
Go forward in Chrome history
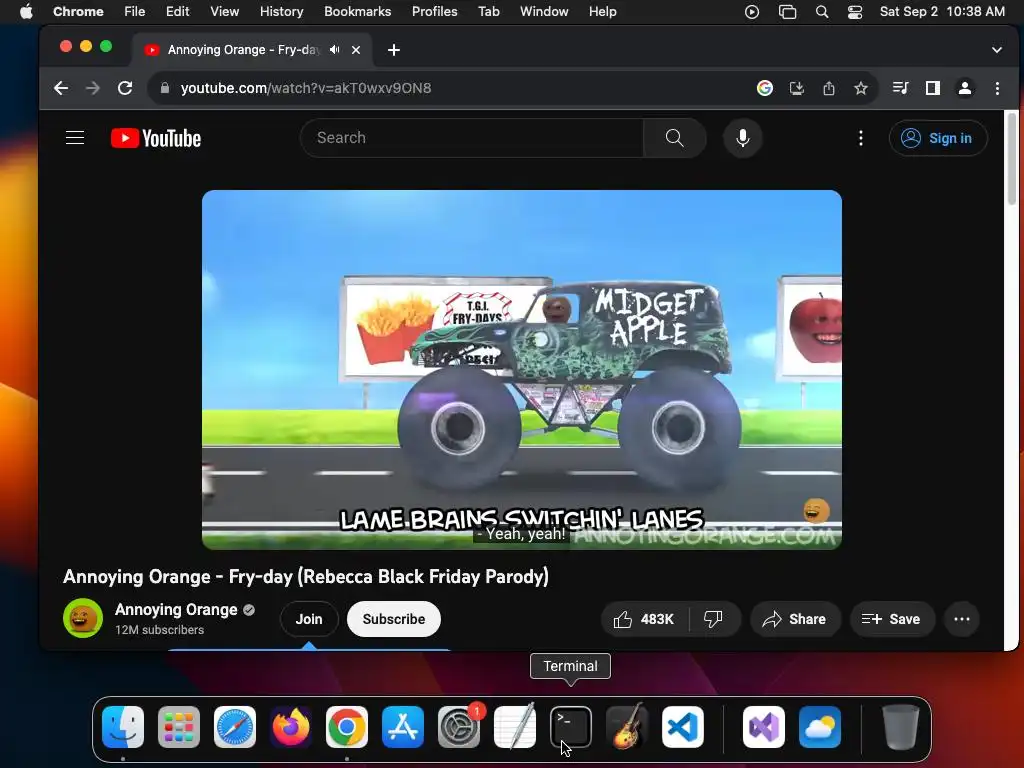point(93,88)
